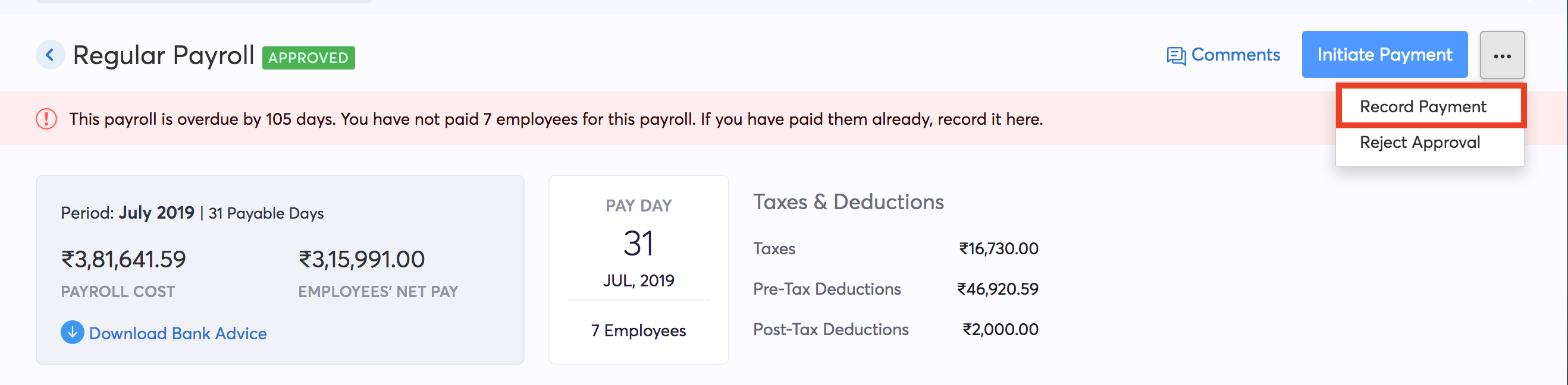Click the Taxes & Deductions heading

tap(848, 201)
